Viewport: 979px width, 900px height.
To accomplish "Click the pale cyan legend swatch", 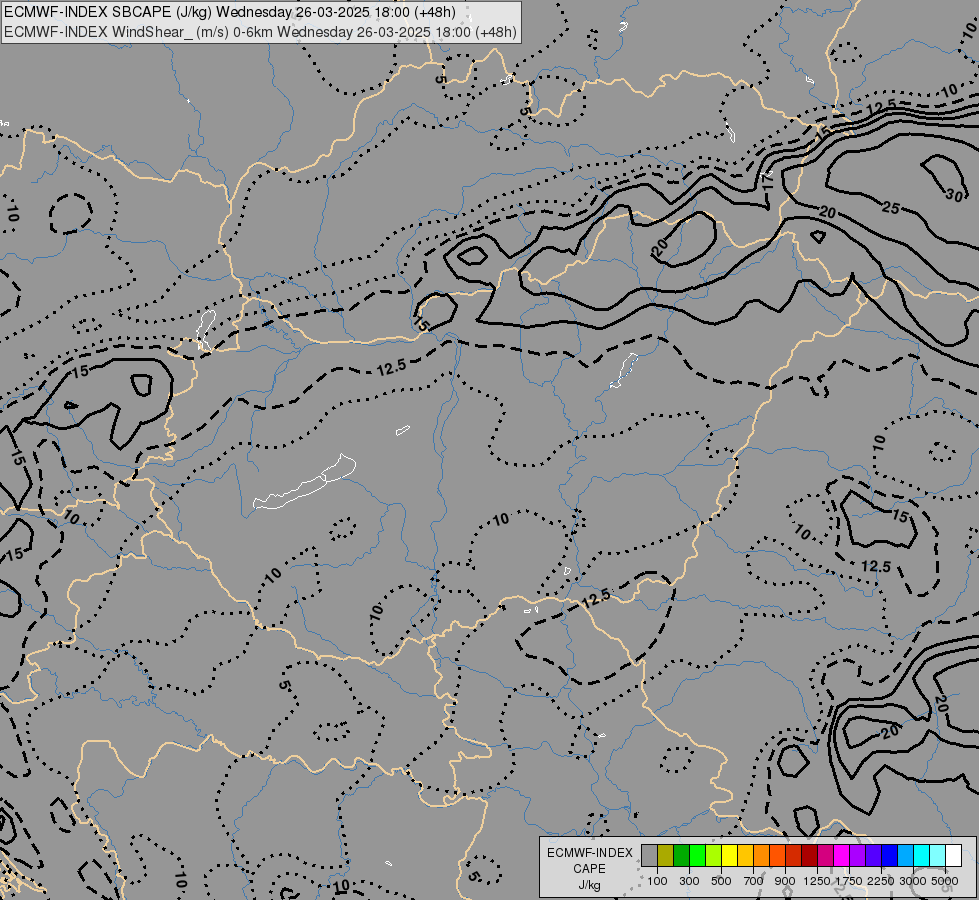I will coord(938,855).
